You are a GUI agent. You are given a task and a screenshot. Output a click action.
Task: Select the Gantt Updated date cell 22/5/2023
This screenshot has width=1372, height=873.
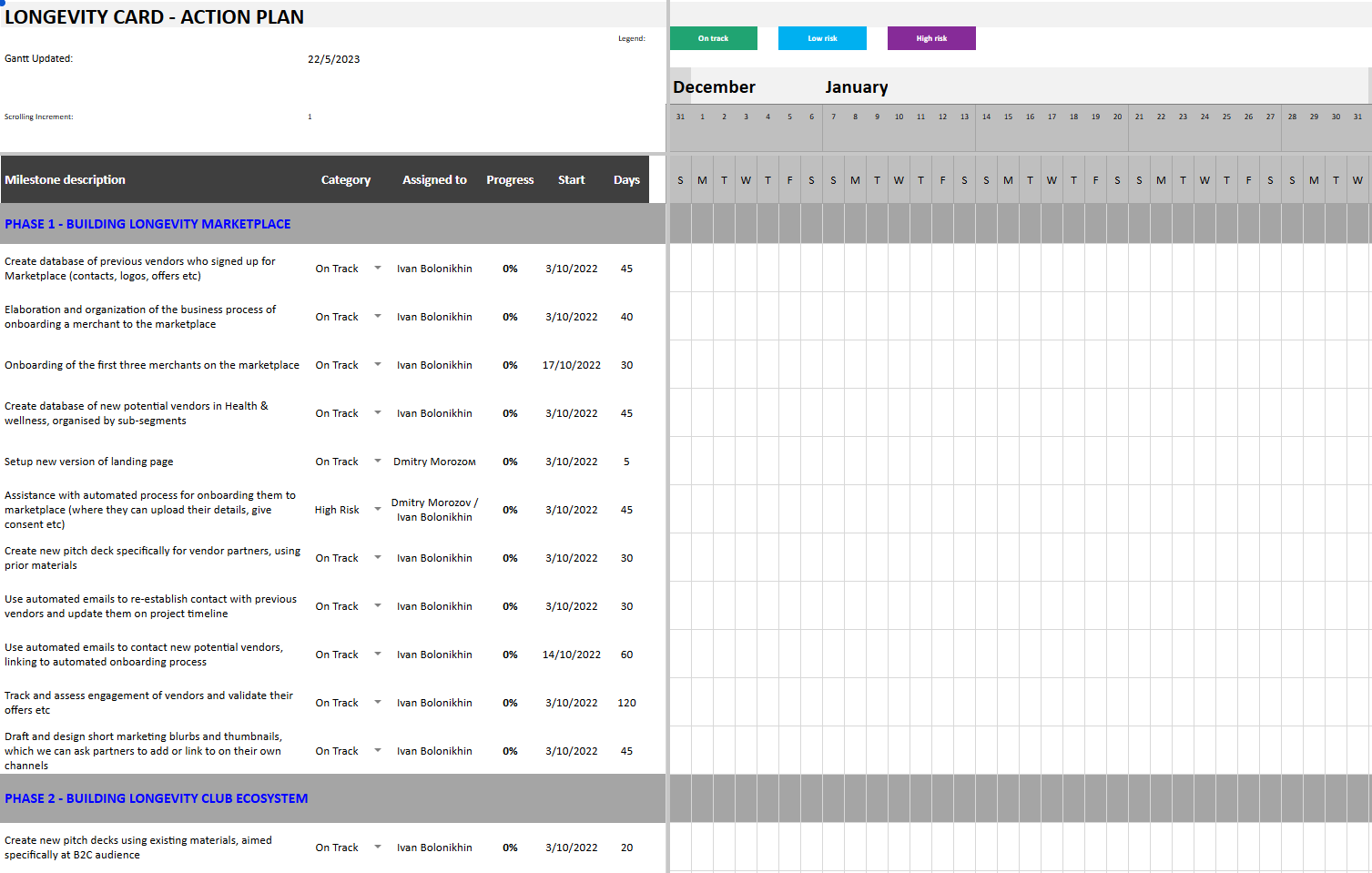point(333,59)
